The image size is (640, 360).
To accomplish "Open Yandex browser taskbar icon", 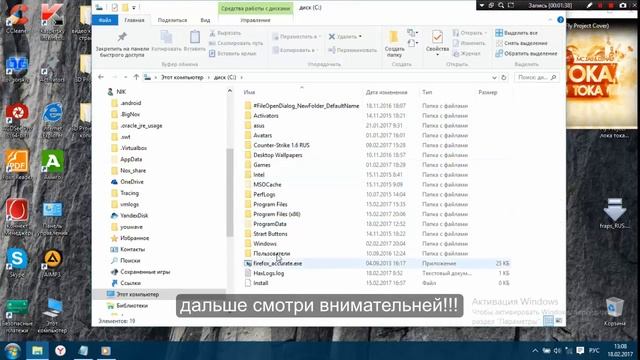I will (x=60, y=351).
